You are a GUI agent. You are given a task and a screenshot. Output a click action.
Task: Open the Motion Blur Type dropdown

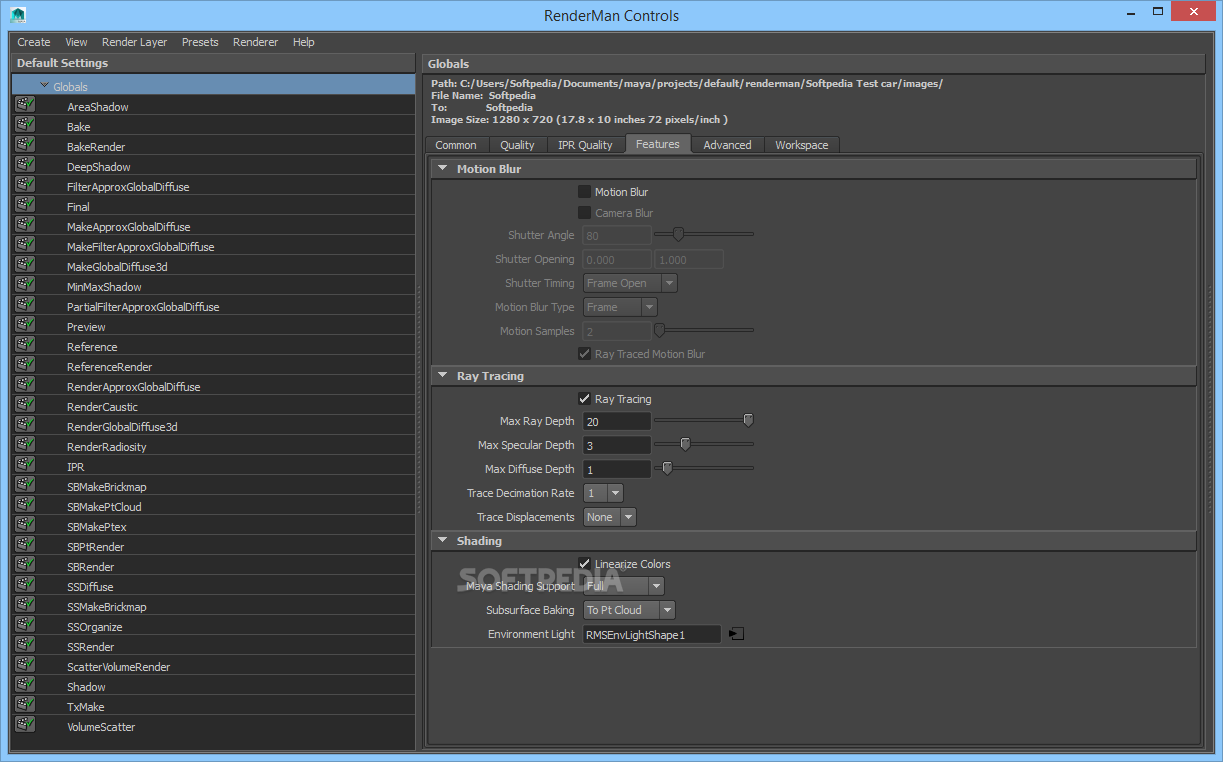(x=620, y=307)
